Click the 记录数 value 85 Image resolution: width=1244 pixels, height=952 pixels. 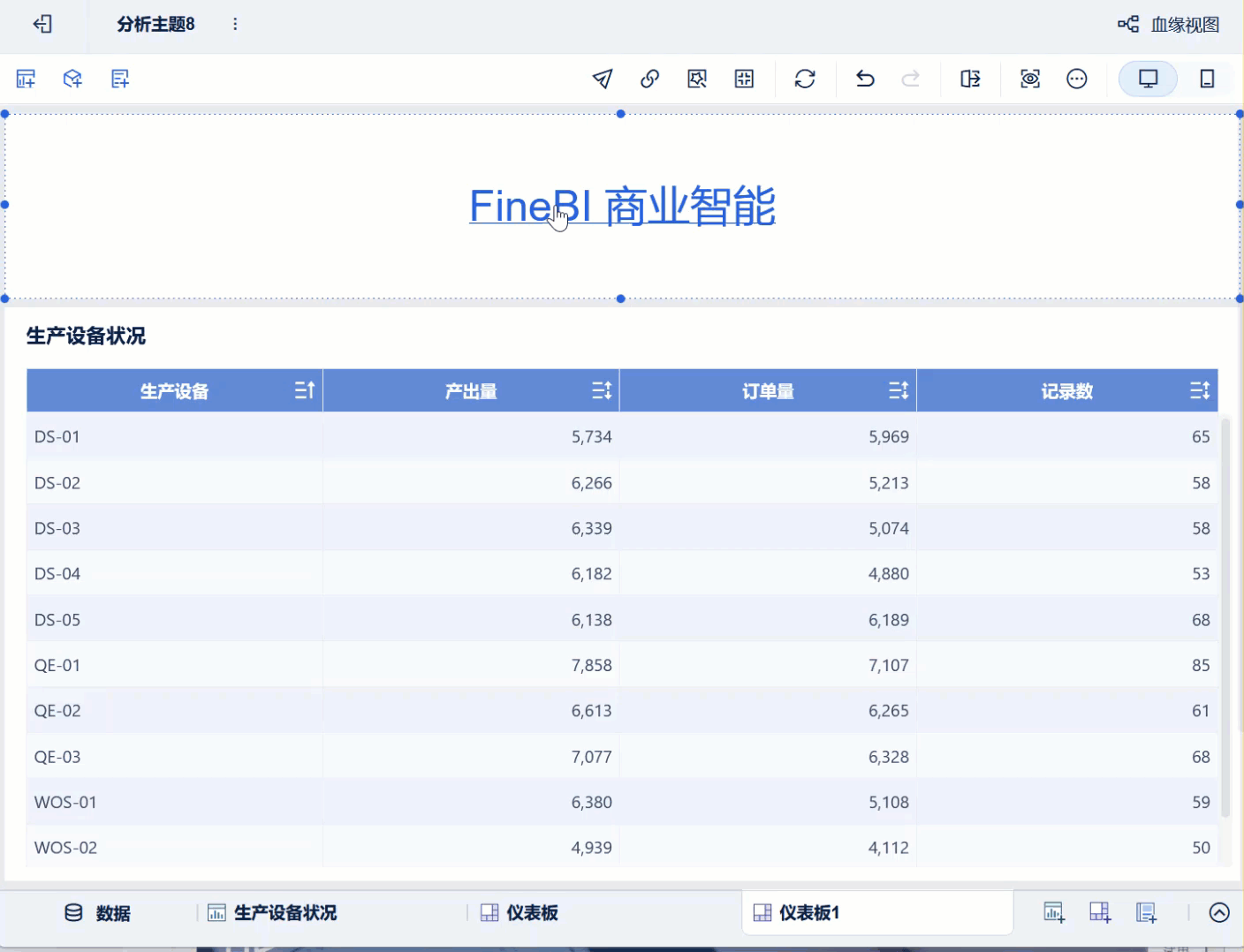(1201, 665)
